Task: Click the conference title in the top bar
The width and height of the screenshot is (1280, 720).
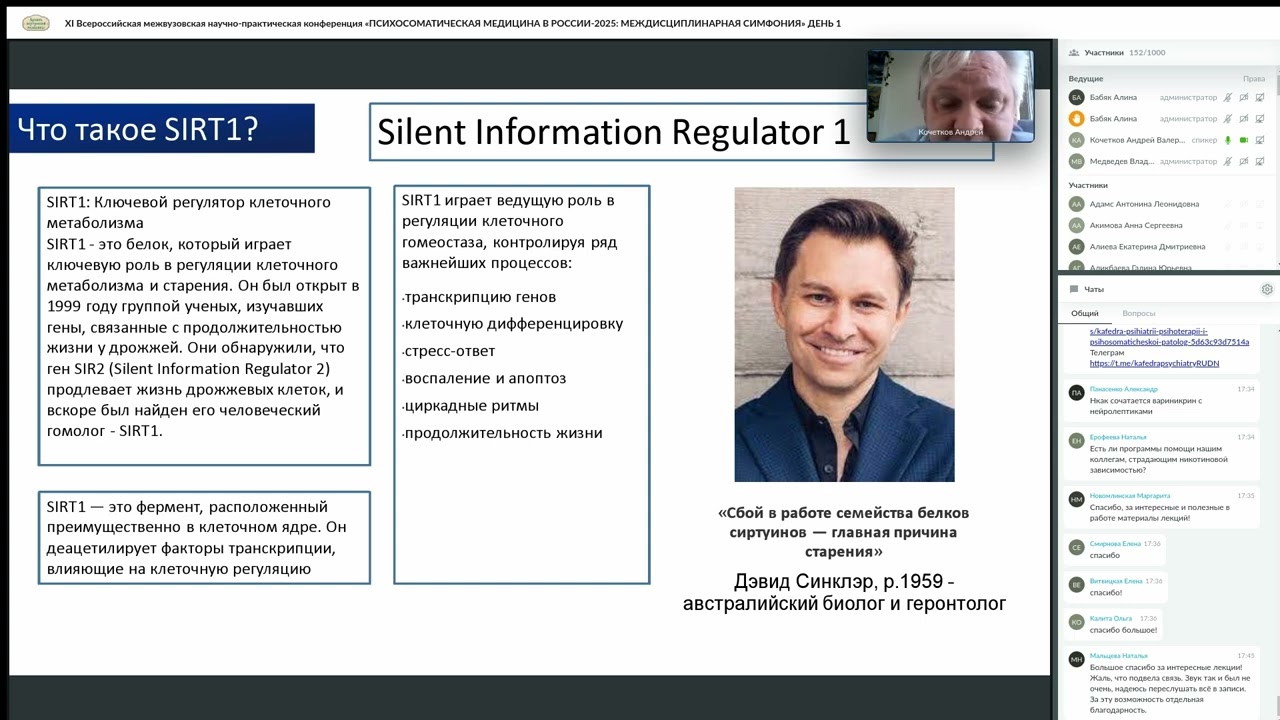Action: [452, 22]
